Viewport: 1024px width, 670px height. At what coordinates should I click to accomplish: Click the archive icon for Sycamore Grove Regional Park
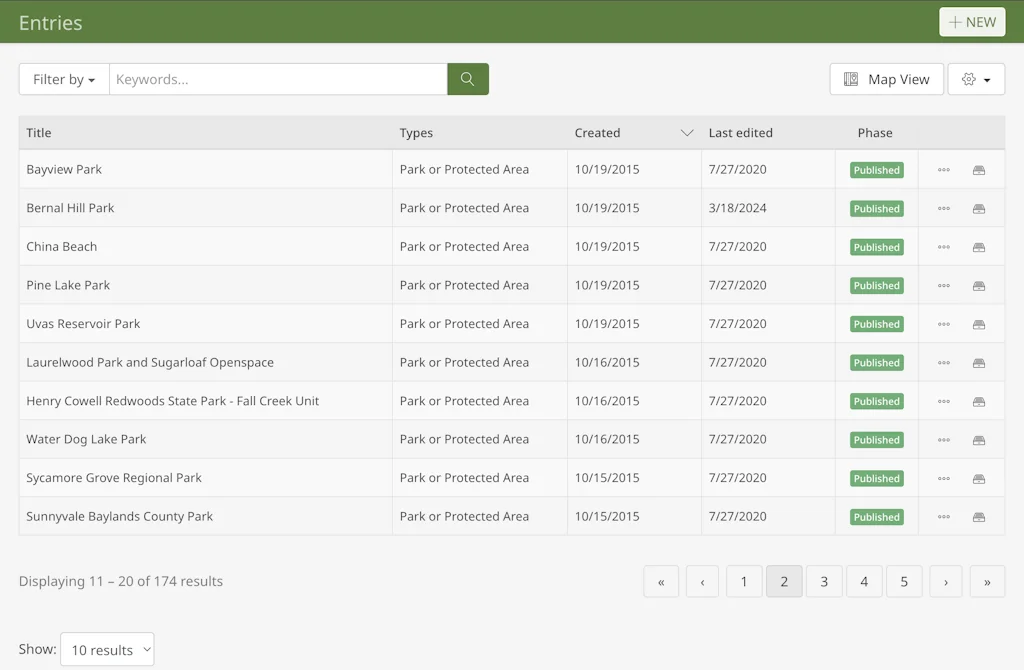[x=978, y=478]
